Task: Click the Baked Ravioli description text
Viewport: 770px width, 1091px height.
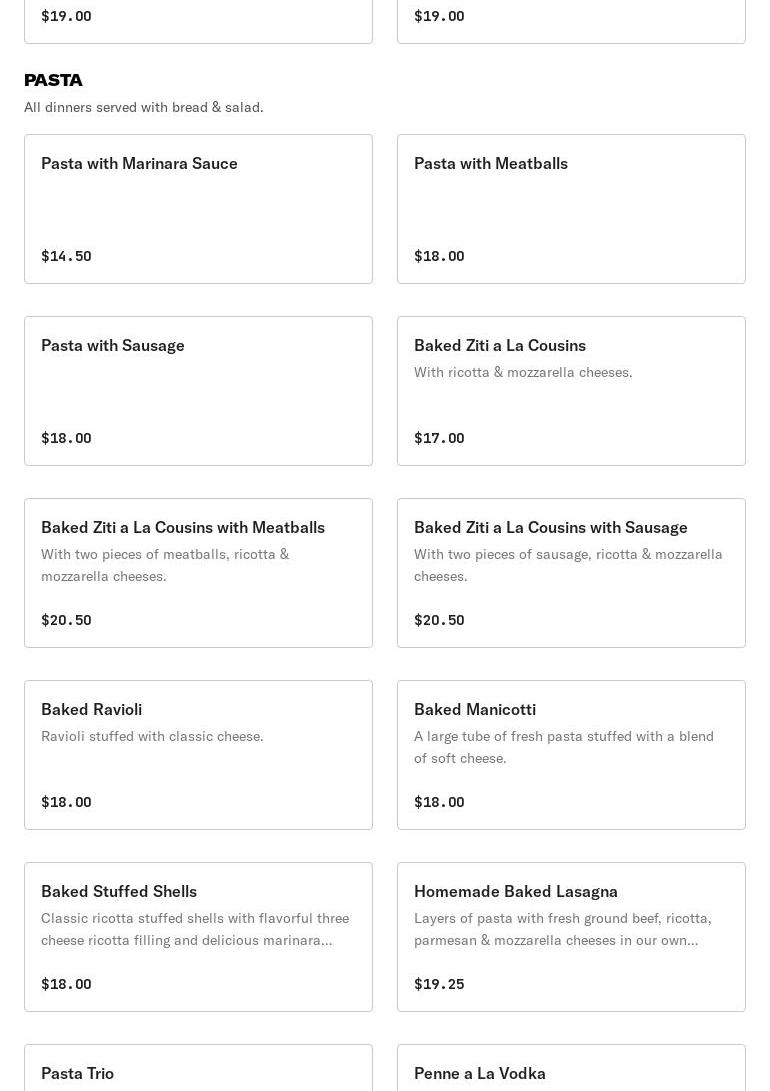Action: click(152, 736)
